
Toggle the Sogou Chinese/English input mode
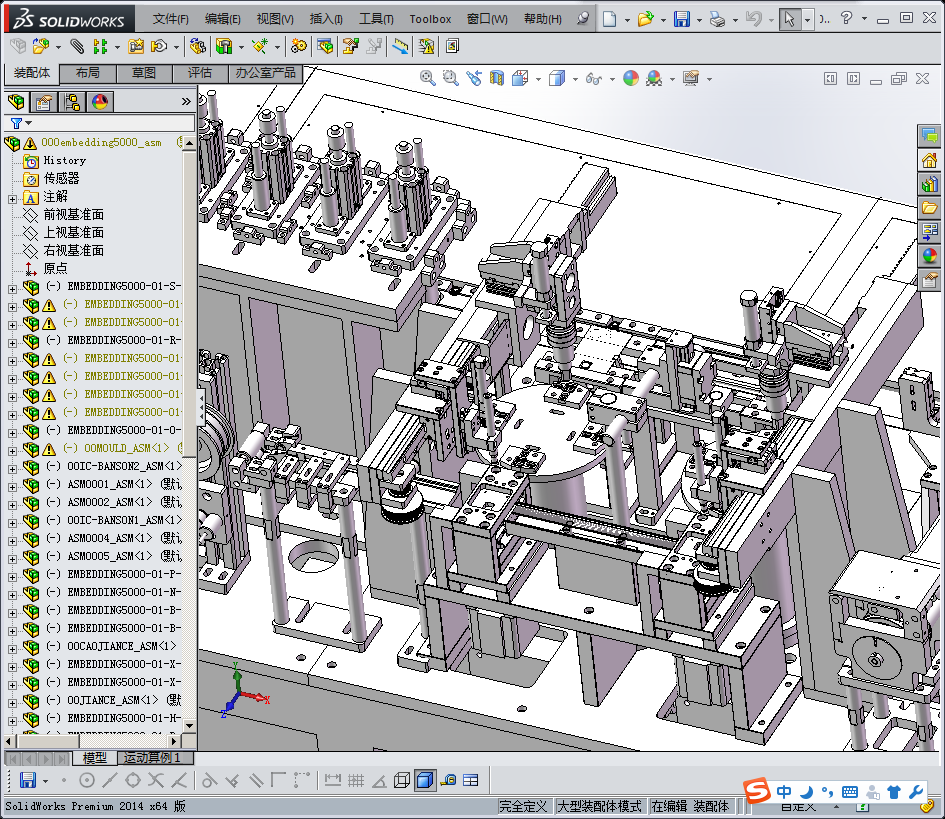(x=784, y=792)
